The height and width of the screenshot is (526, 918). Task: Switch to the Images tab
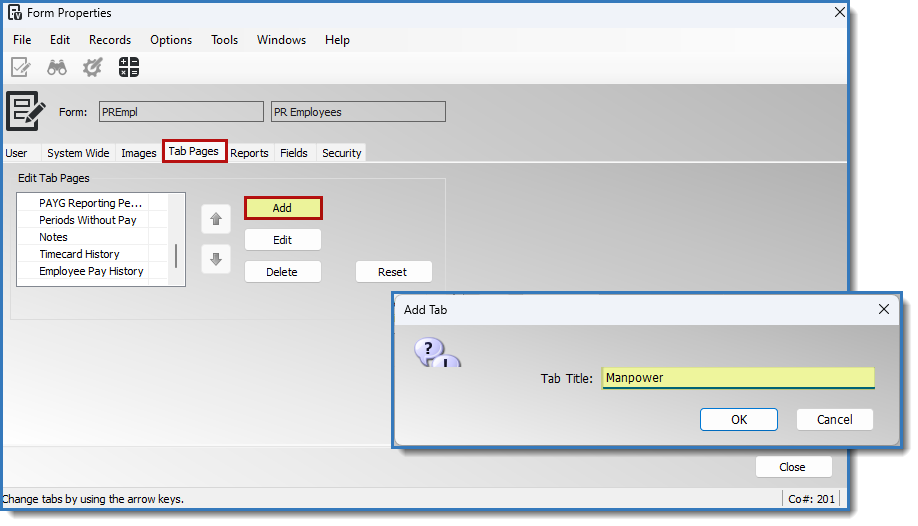[x=139, y=153]
